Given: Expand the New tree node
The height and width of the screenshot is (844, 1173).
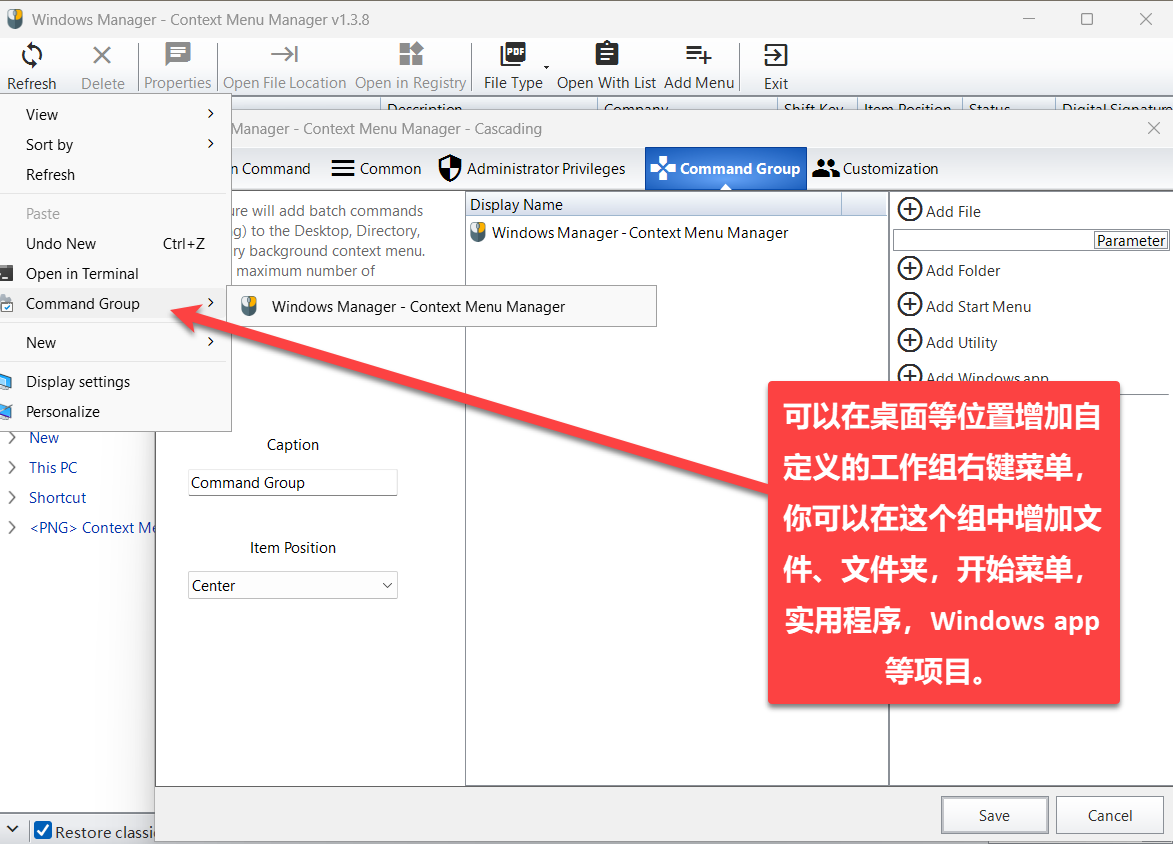Looking at the screenshot, I should click(x=11, y=438).
